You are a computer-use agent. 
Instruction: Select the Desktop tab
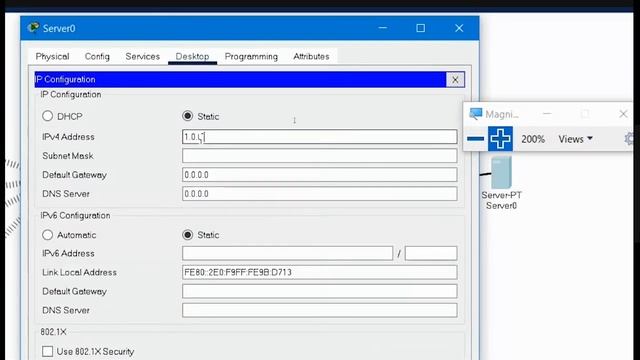[x=192, y=56]
